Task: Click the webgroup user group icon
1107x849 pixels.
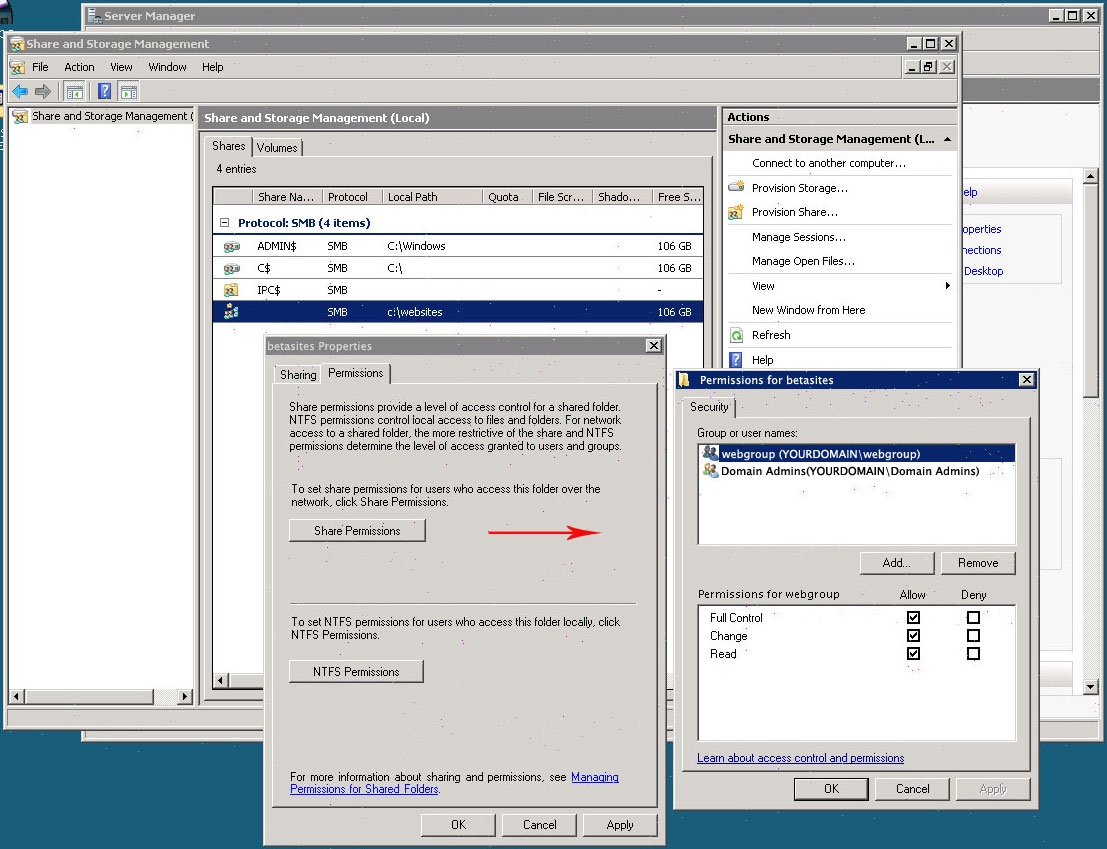Action: [x=710, y=453]
